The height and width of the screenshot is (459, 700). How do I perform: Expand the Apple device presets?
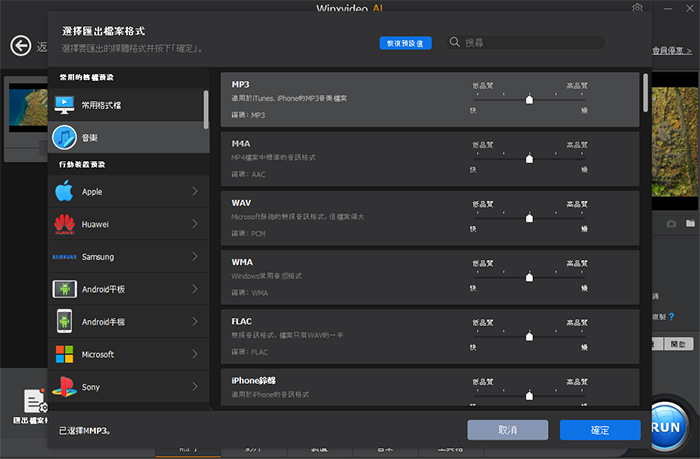[x=195, y=191]
